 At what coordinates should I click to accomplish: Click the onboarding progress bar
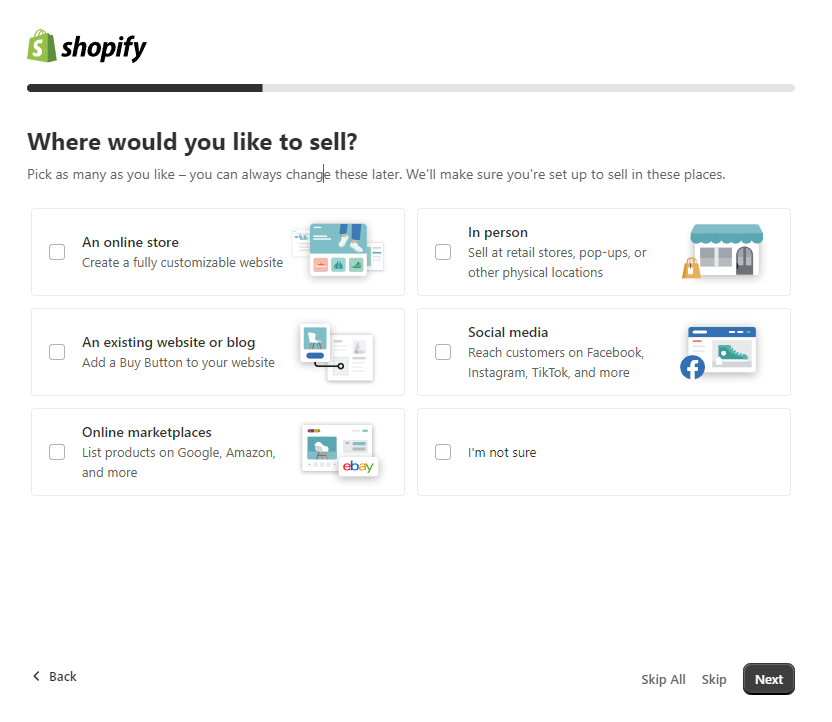[411, 88]
